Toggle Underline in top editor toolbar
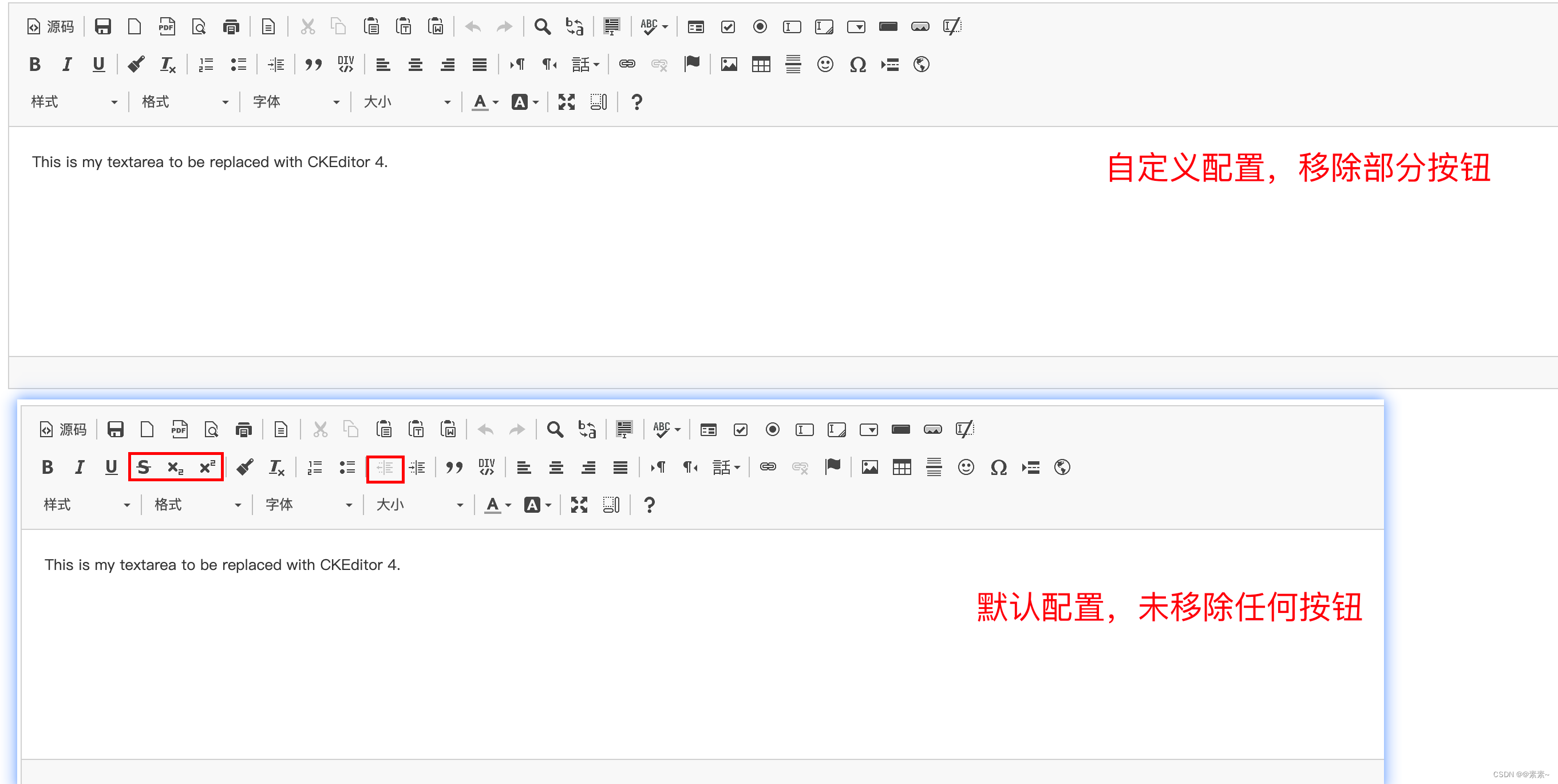The height and width of the screenshot is (784, 1558). [x=98, y=64]
